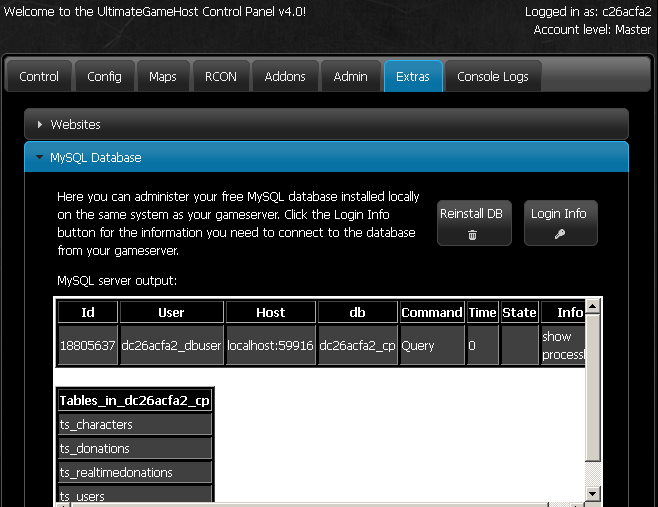658x507 pixels.
Task: Click the Account level: Master text
Action: tap(592, 29)
